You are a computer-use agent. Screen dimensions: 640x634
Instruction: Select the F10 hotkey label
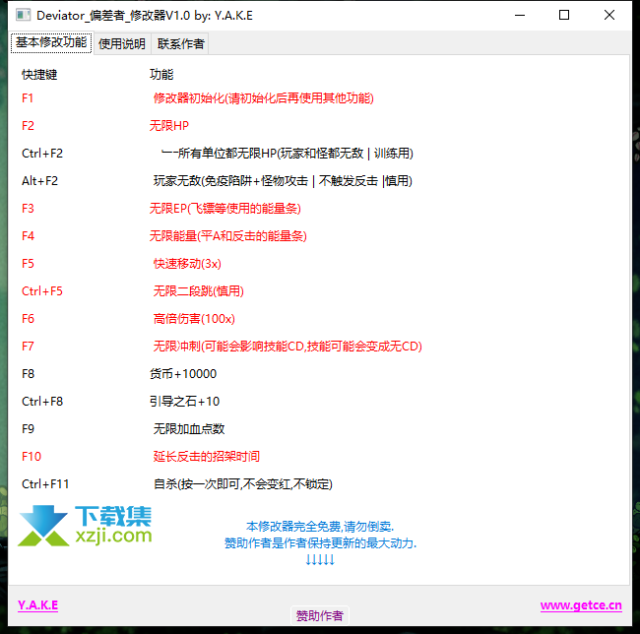coord(31,456)
